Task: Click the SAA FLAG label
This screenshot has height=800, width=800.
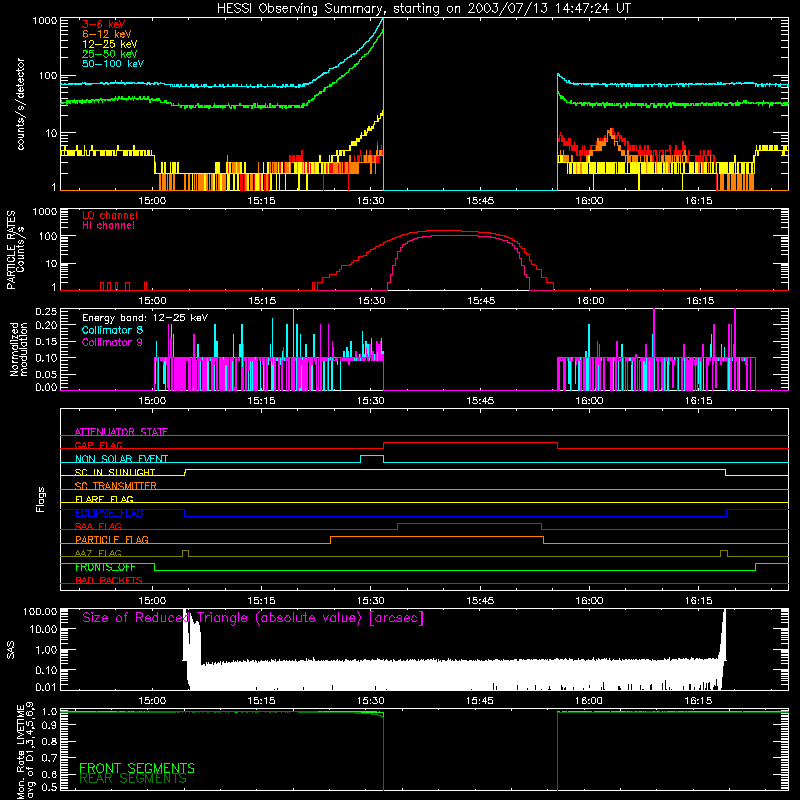Action: pos(98,527)
